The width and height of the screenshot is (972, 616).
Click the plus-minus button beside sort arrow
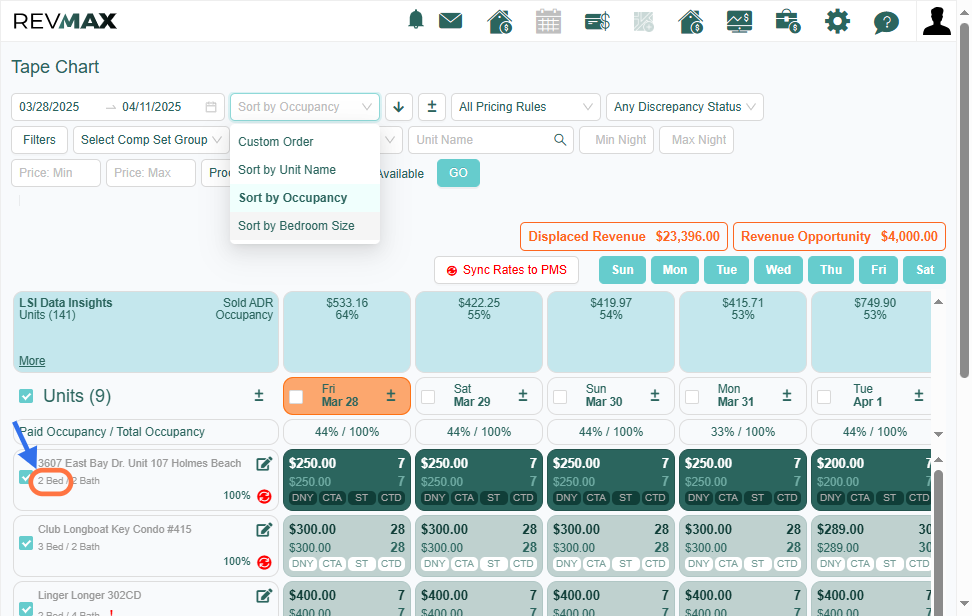tap(432, 107)
